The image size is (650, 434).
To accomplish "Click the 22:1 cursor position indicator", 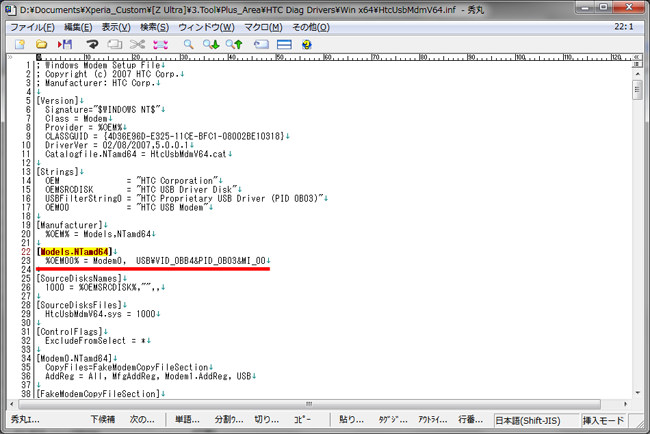I will click(623, 27).
